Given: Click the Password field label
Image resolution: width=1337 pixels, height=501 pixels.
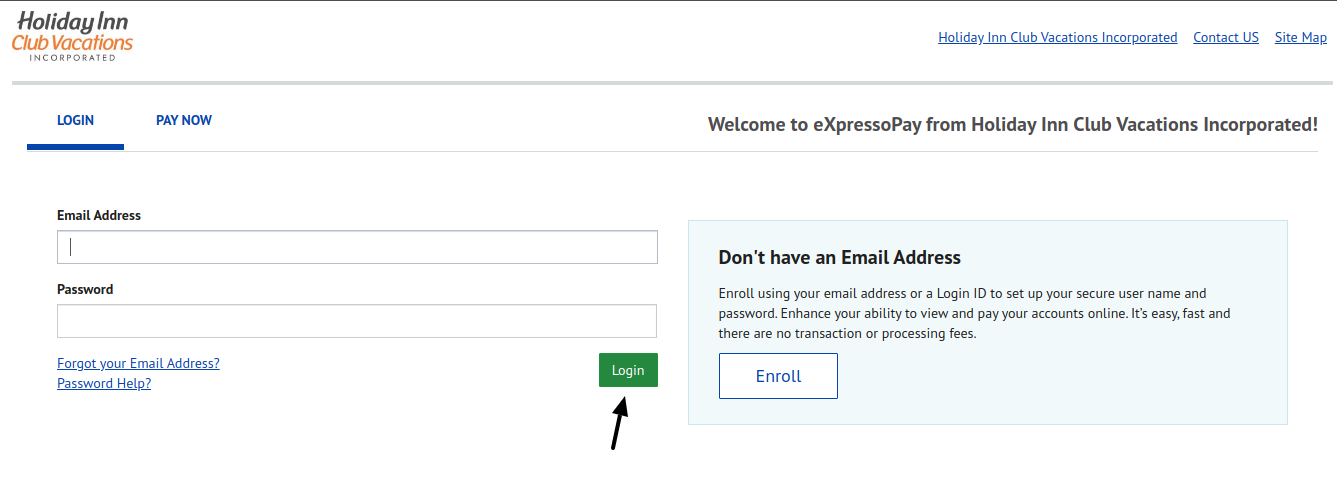Looking at the screenshot, I should (85, 289).
